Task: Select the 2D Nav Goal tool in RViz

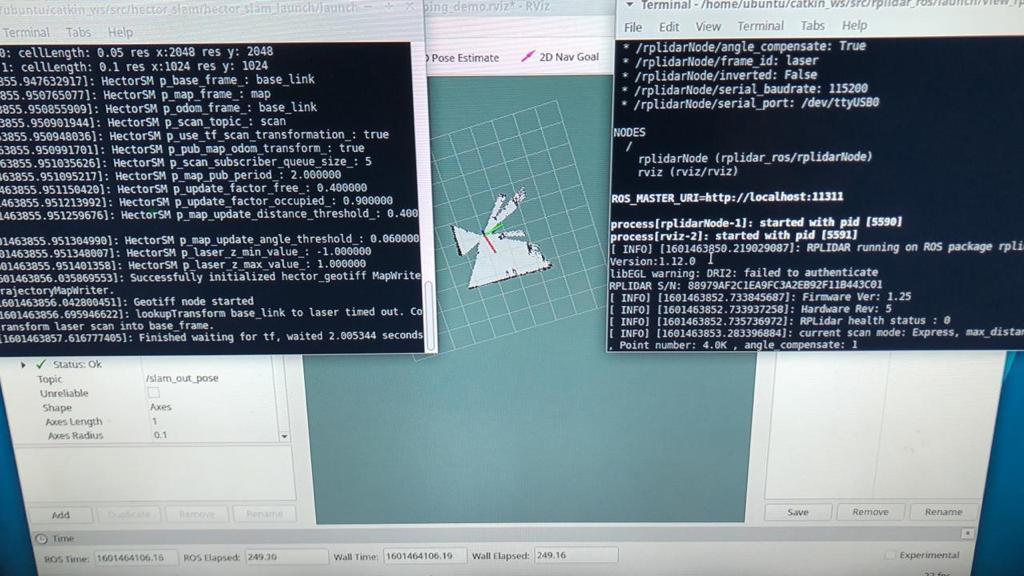Action: [560, 57]
